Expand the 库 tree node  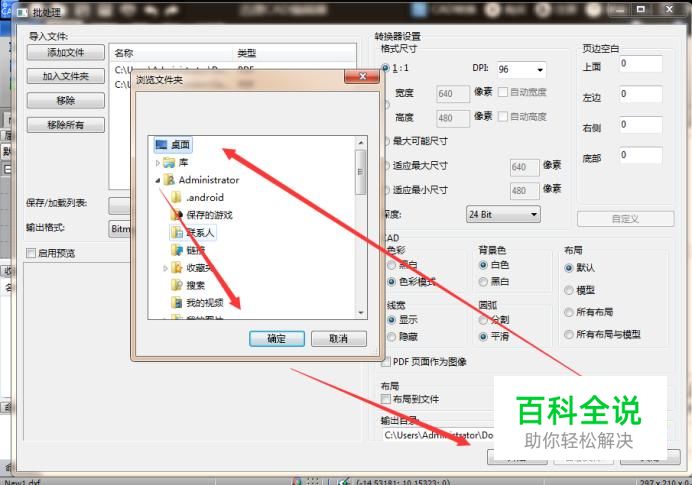coord(158,163)
